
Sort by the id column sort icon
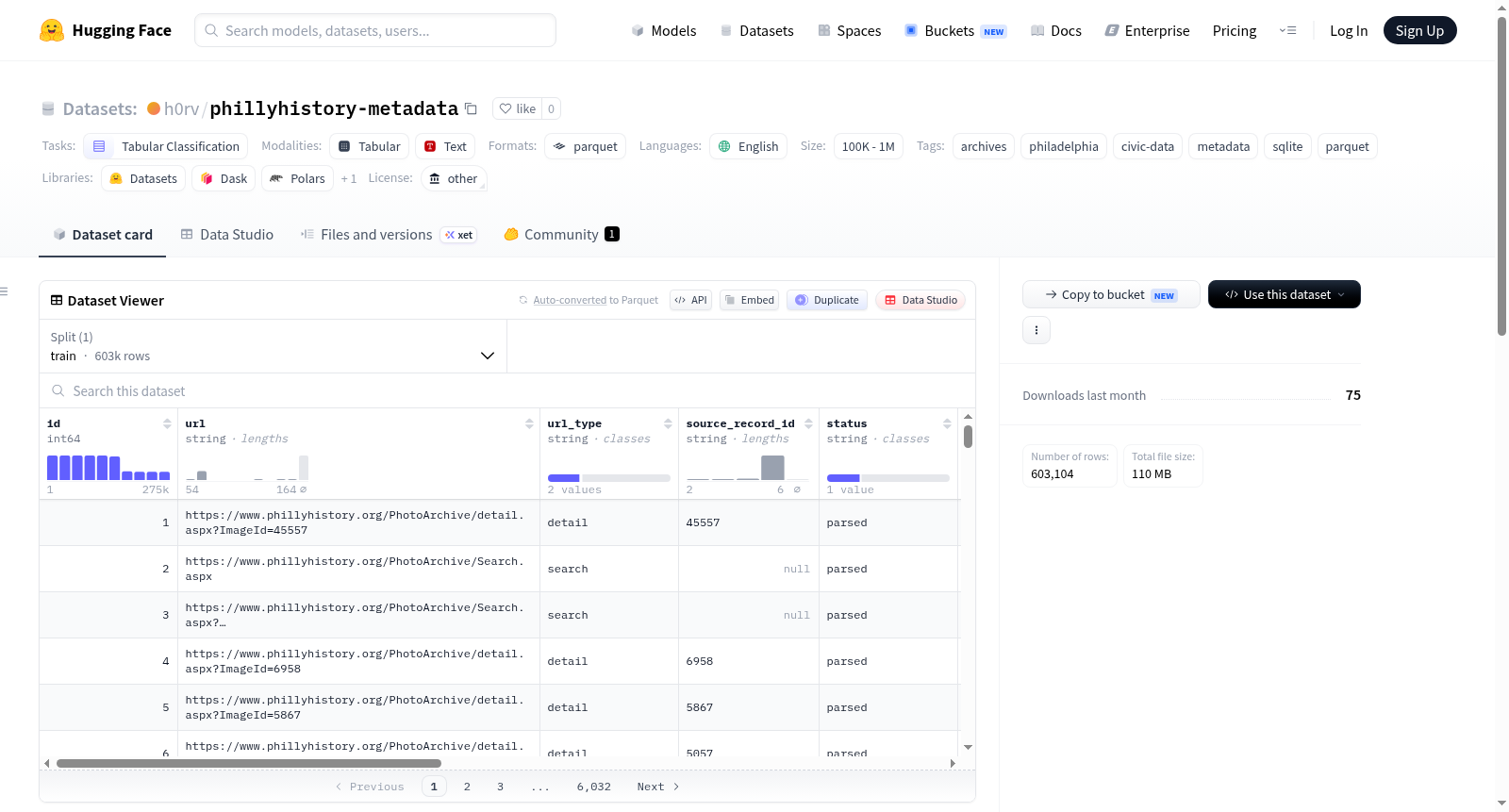167,423
